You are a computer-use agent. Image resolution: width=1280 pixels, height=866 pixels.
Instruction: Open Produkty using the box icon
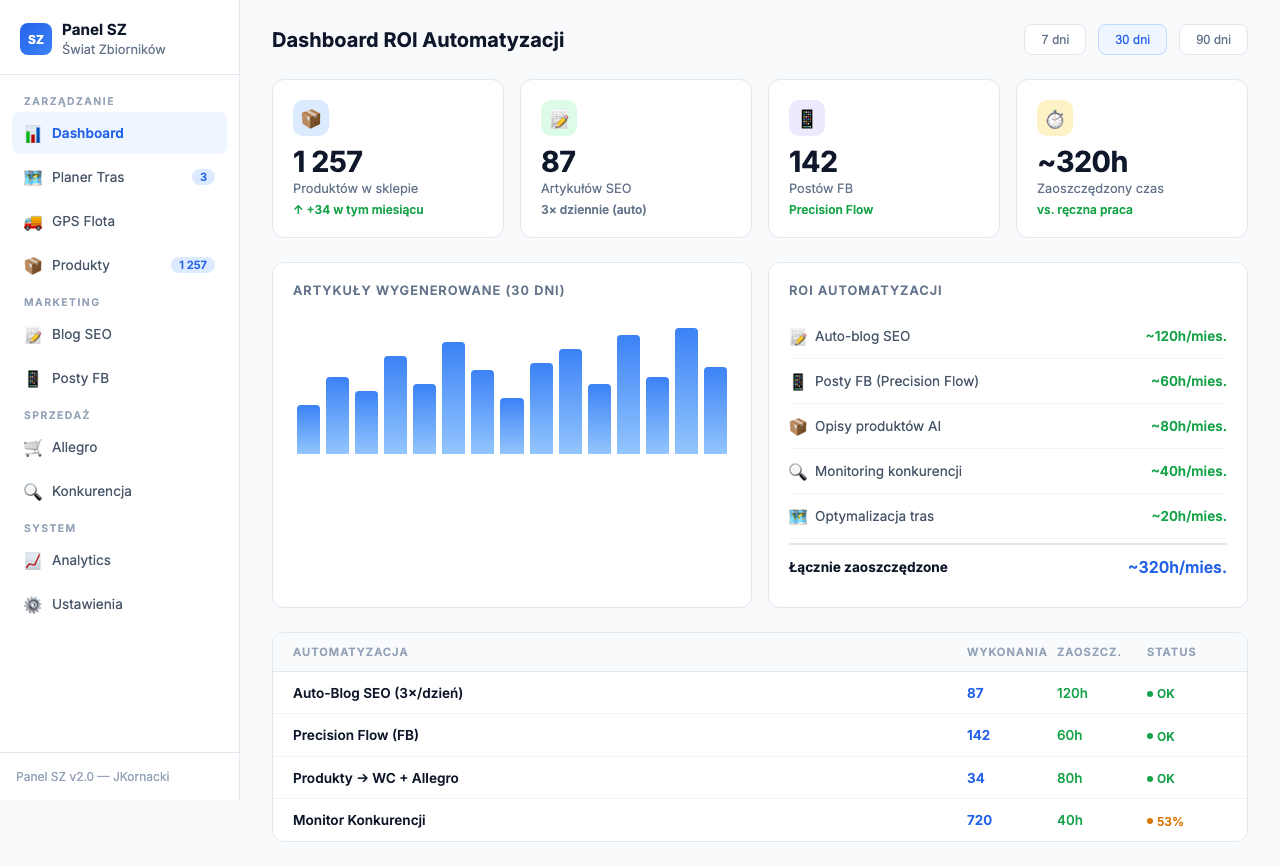[33, 265]
